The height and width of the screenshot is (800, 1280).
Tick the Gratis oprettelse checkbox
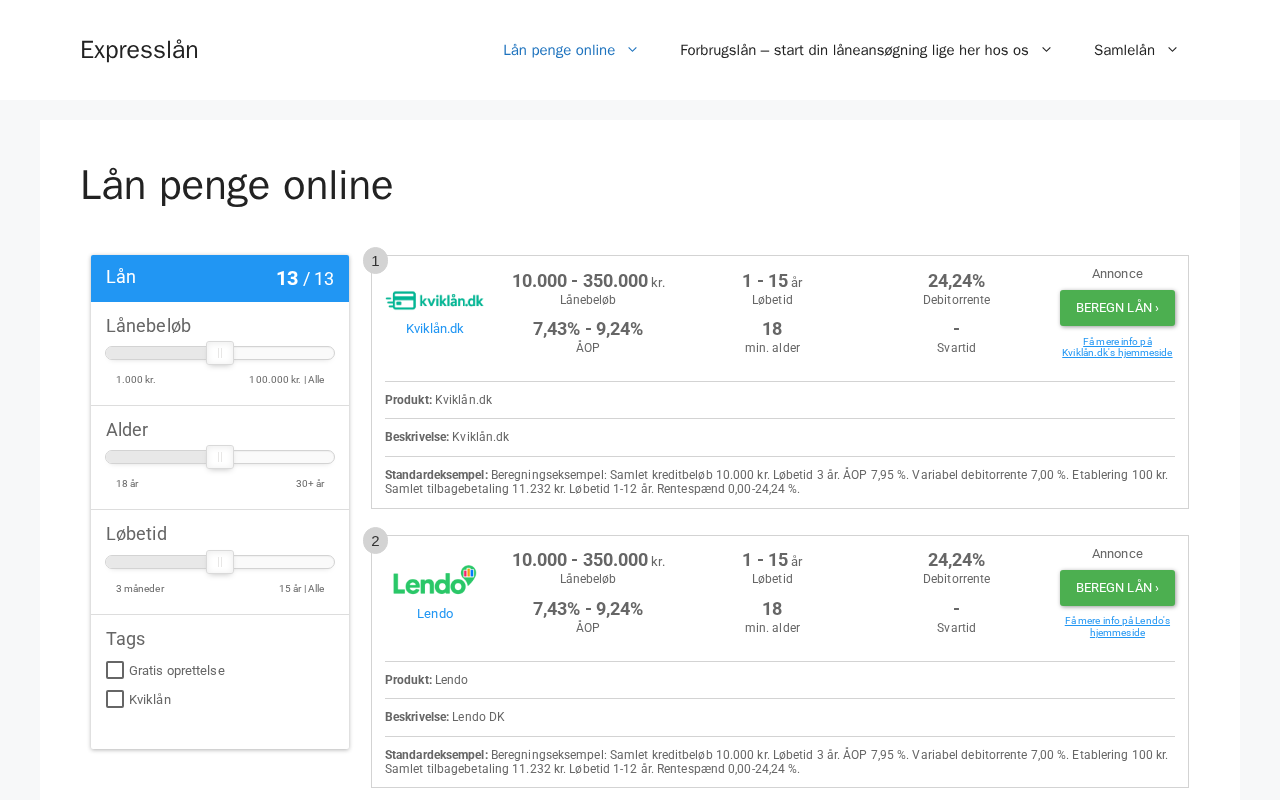[115, 670]
